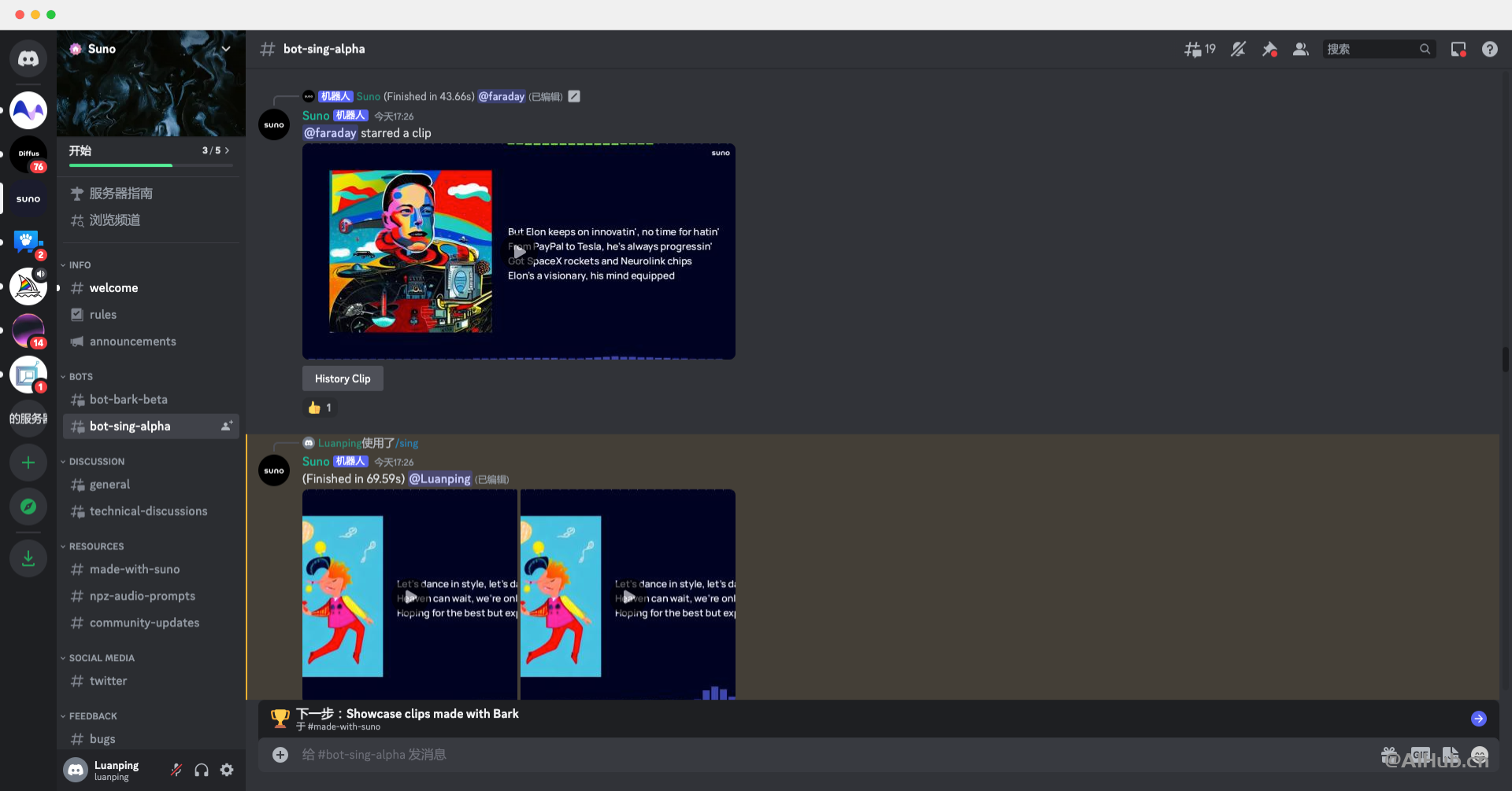The height and width of the screenshot is (791, 1512).
Task: Open the welcome channel
Action: click(151, 288)
